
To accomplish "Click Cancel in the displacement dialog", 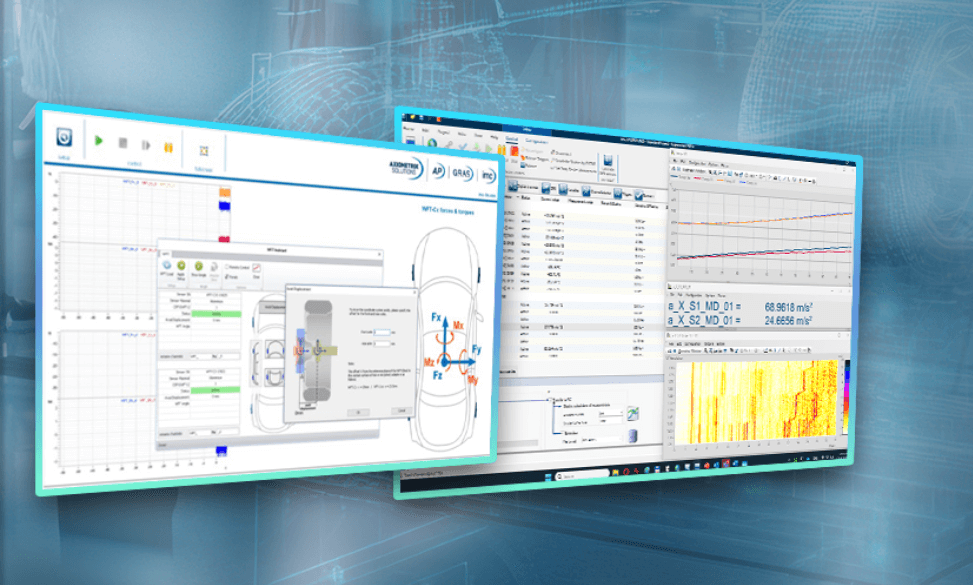I will [x=400, y=411].
